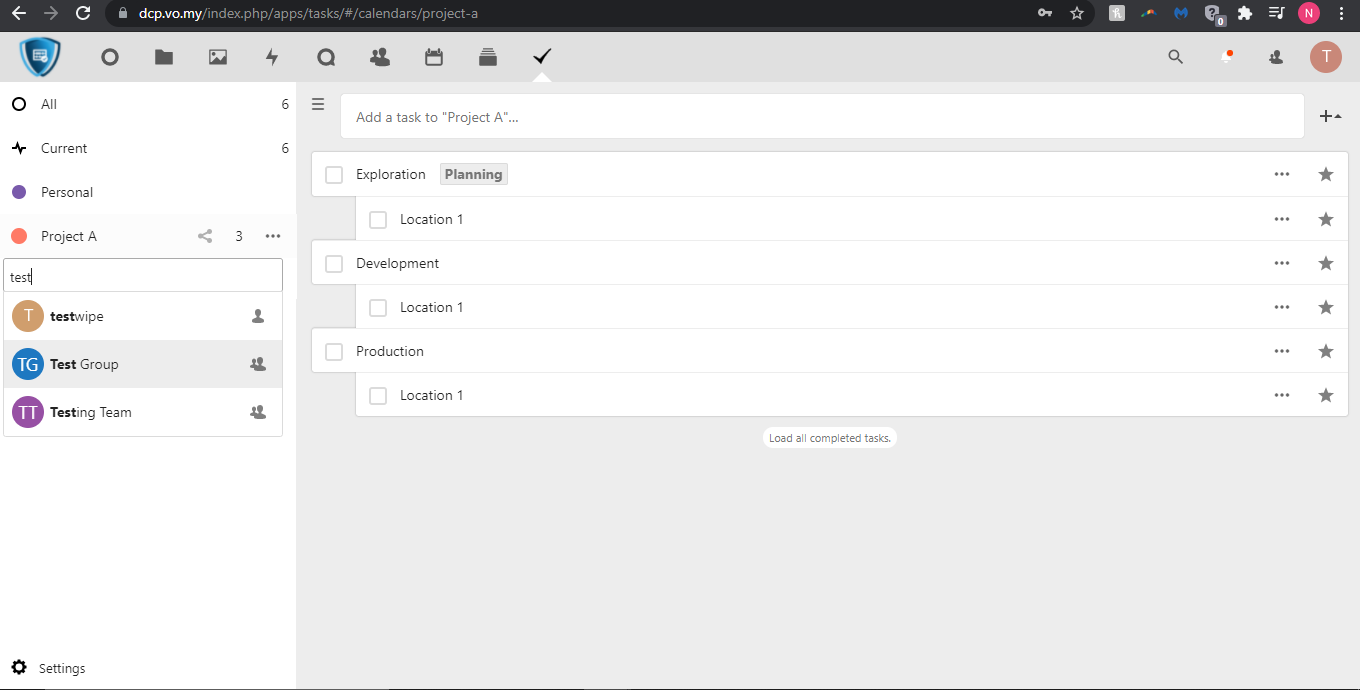Open the Photos app icon
Viewport: 1360px width, 690px height.
[218, 58]
